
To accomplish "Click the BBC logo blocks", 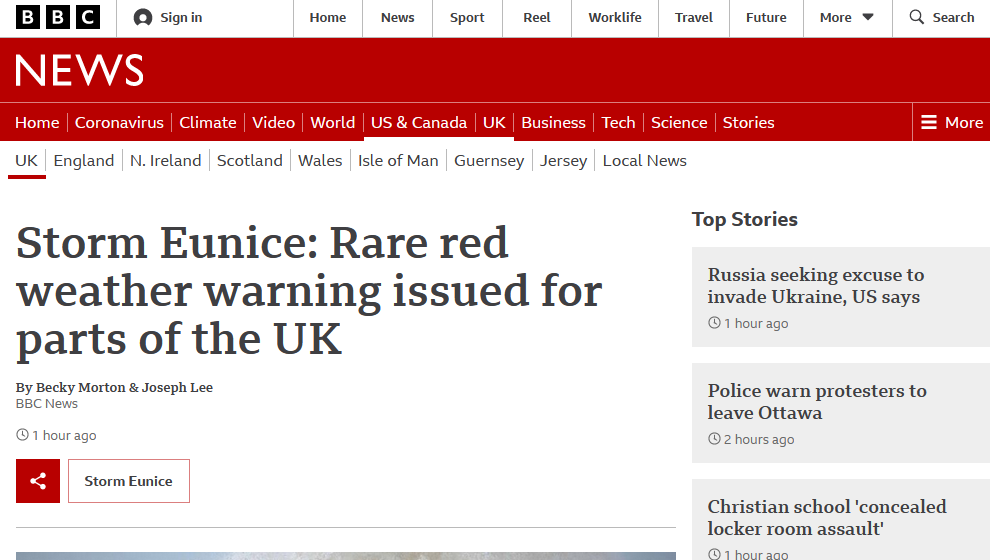I will [x=57, y=18].
